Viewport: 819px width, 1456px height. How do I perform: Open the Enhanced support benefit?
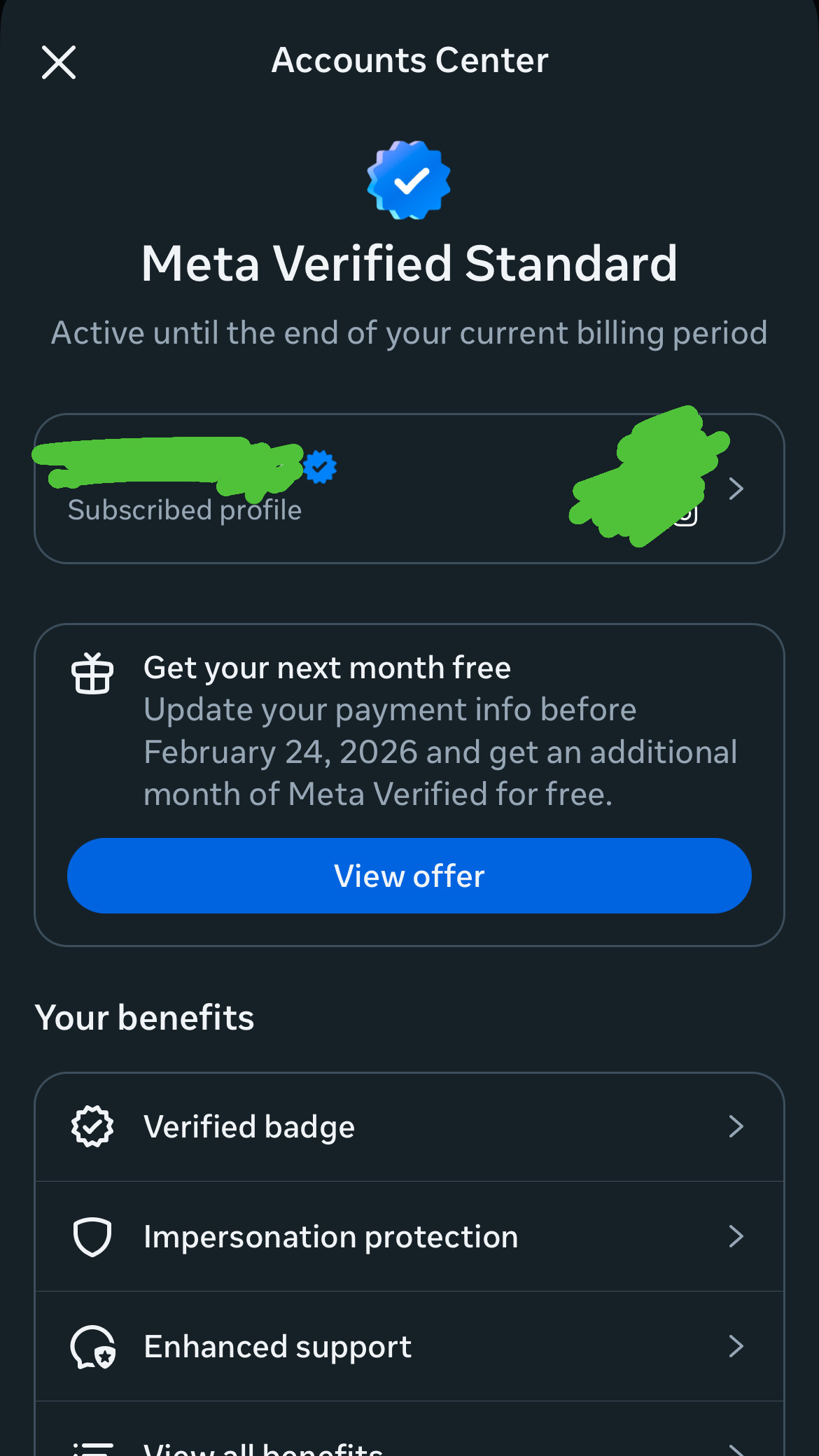[277, 1347]
